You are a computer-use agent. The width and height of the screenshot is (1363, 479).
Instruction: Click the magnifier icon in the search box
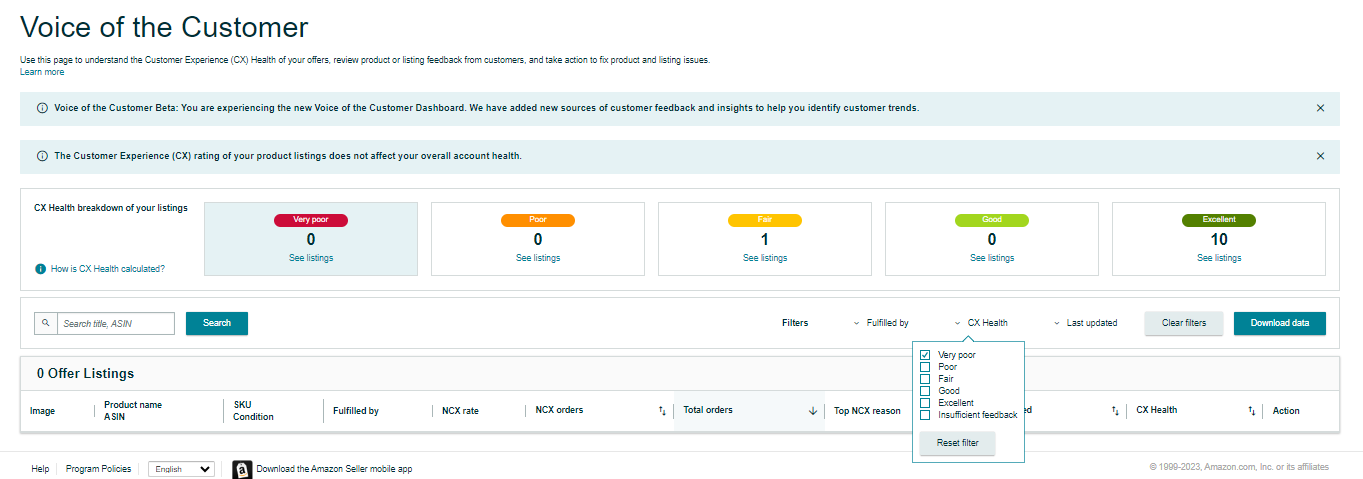pos(45,323)
